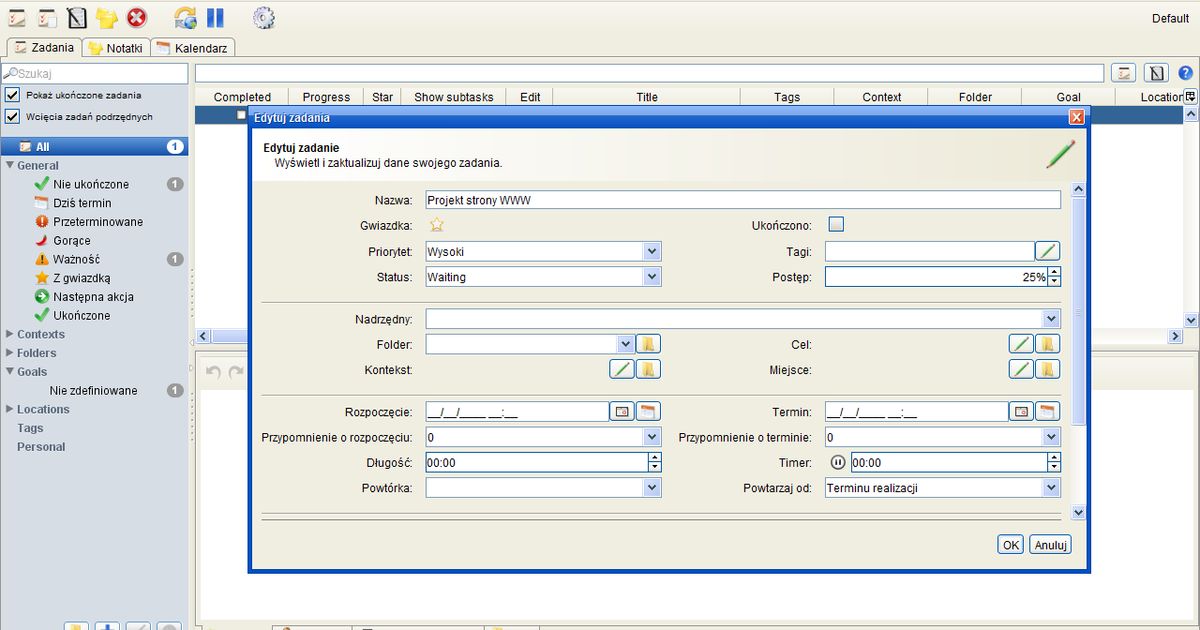Click the delete (red X) toolbar icon
Viewport: 1200px width, 630px height.
coord(137,17)
